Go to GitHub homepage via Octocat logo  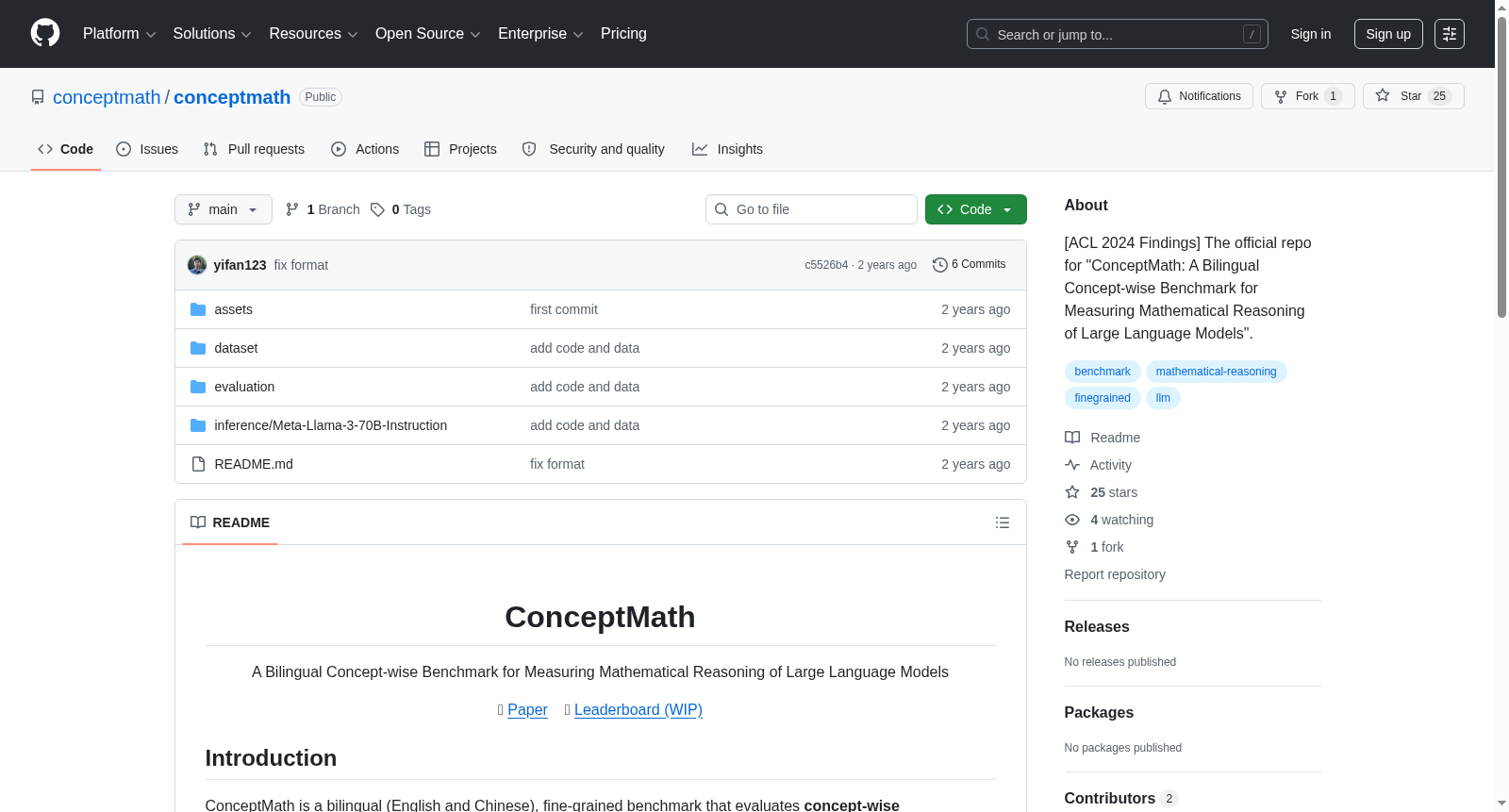click(x=45, y=34)
